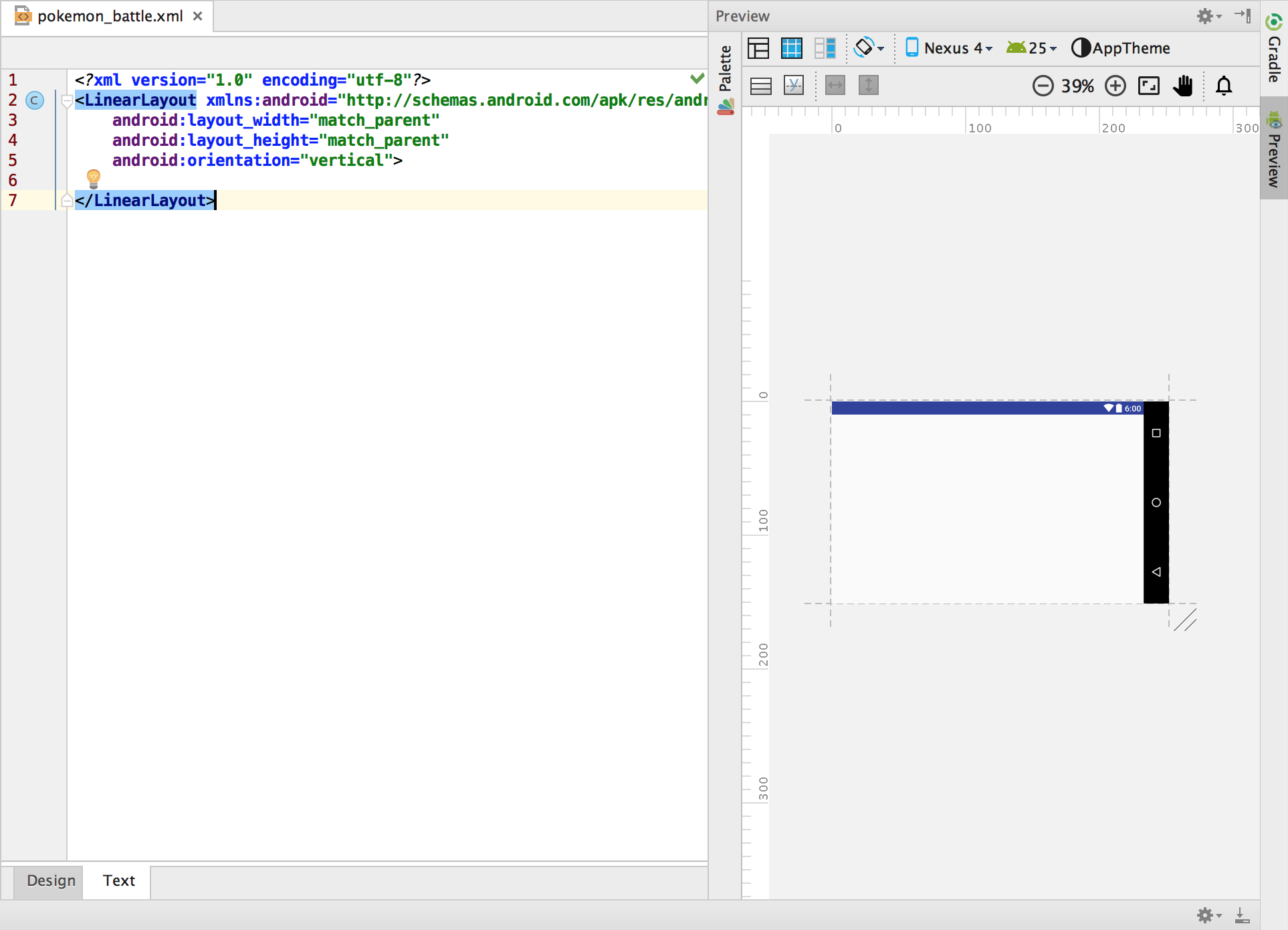Click the device preview resize handle
The image size is (1288, 930).
pyautogui.click(x=1184, y=620)
